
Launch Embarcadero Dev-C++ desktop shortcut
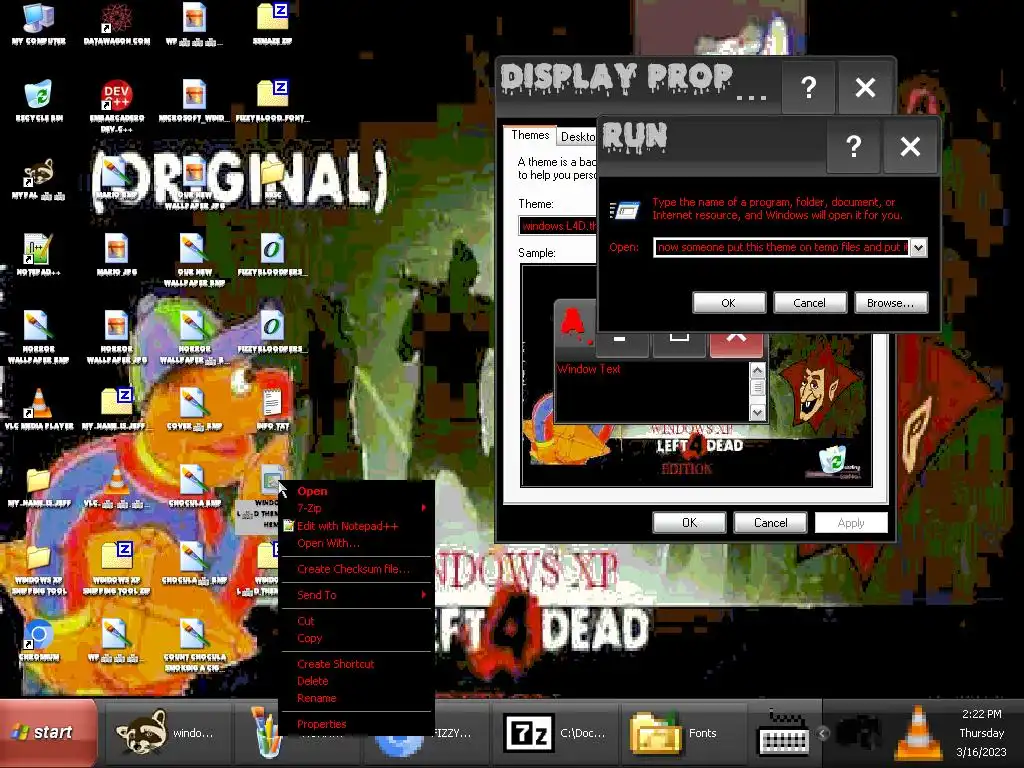(117, 104)
